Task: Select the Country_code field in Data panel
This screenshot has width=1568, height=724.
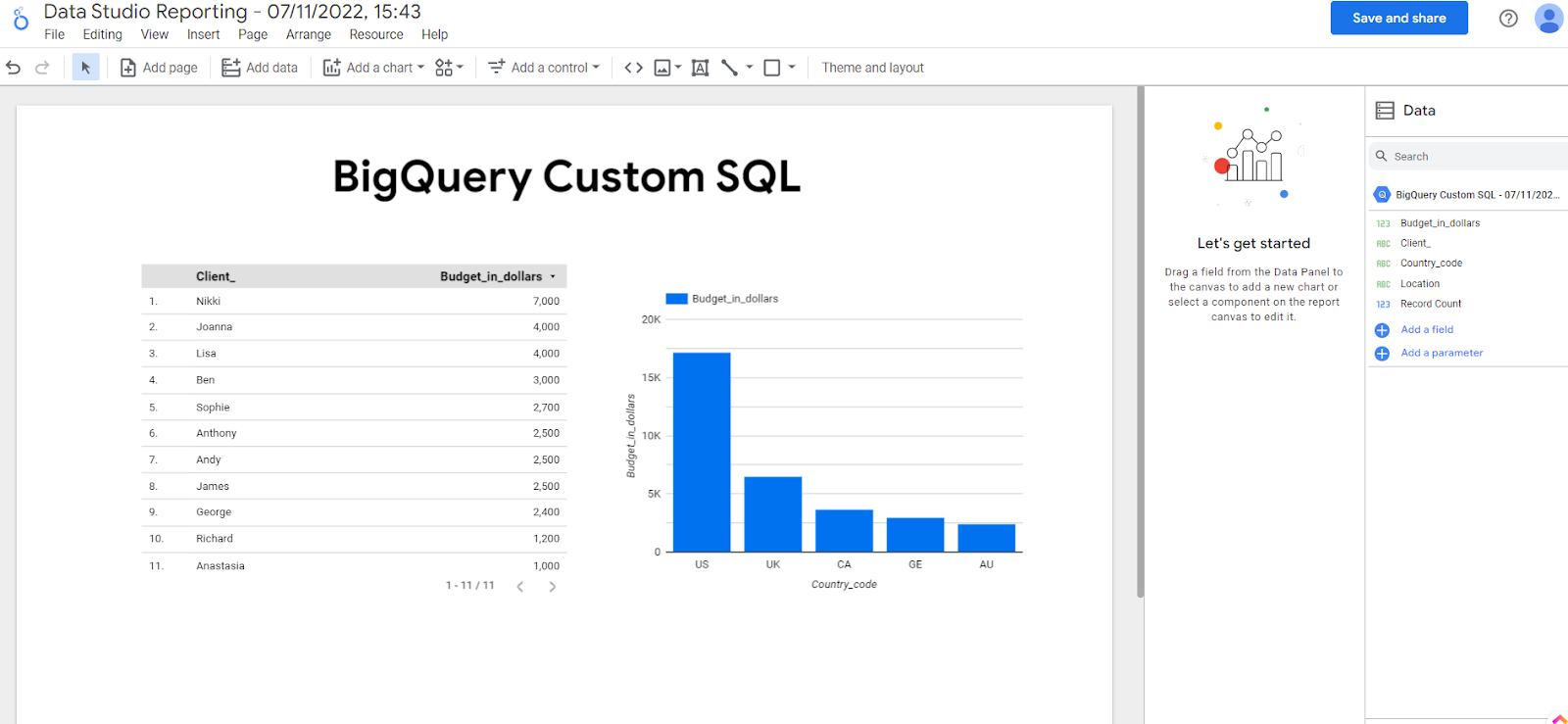Action: click(1431, 264)
